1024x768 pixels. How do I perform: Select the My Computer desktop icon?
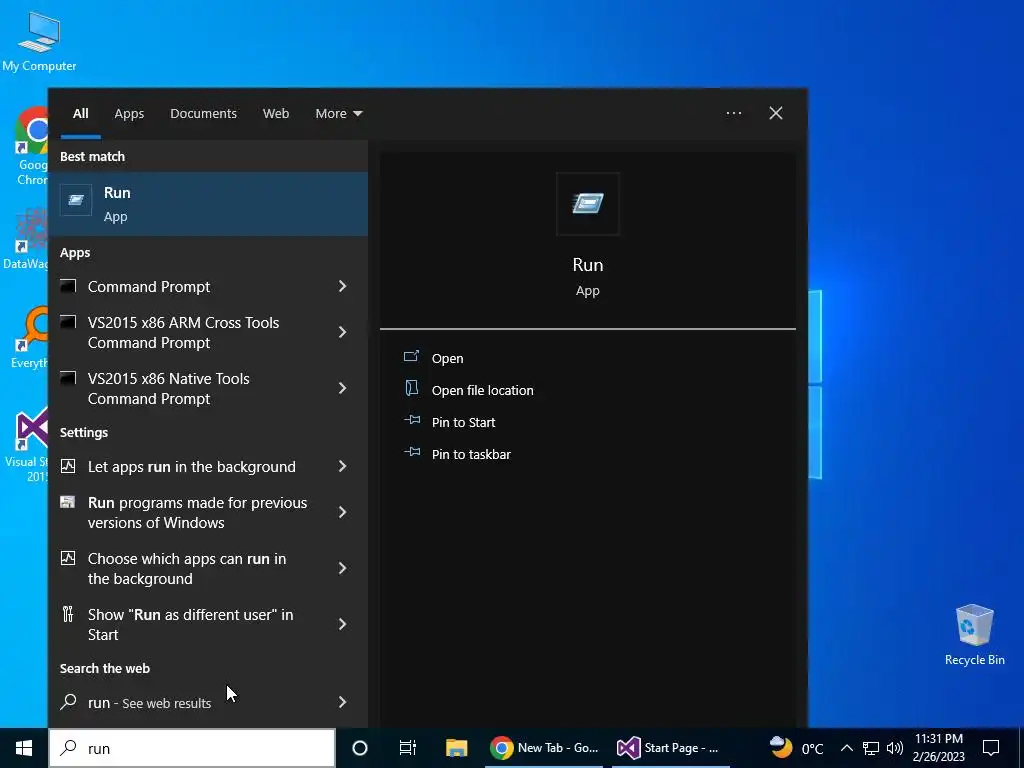[x=39, y=40]
